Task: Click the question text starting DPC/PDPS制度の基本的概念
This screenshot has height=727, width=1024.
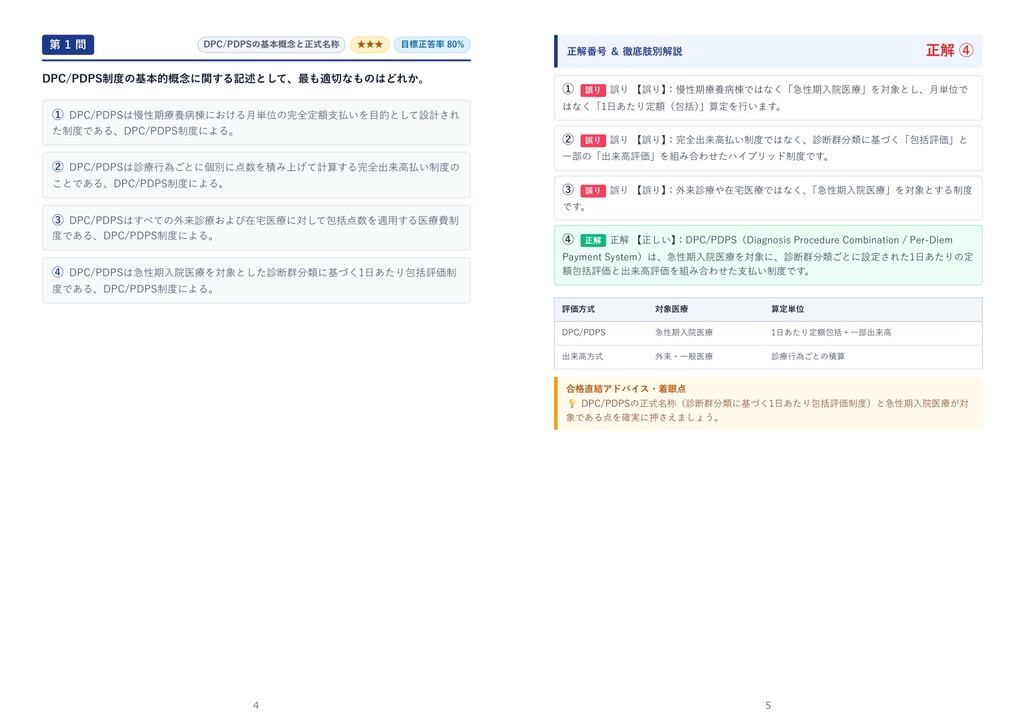Action: coord(235,78)
